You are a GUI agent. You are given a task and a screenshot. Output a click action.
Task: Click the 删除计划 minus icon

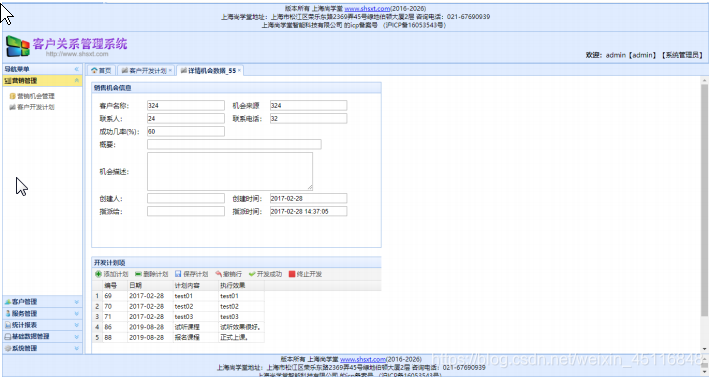(x=138, y=274)
